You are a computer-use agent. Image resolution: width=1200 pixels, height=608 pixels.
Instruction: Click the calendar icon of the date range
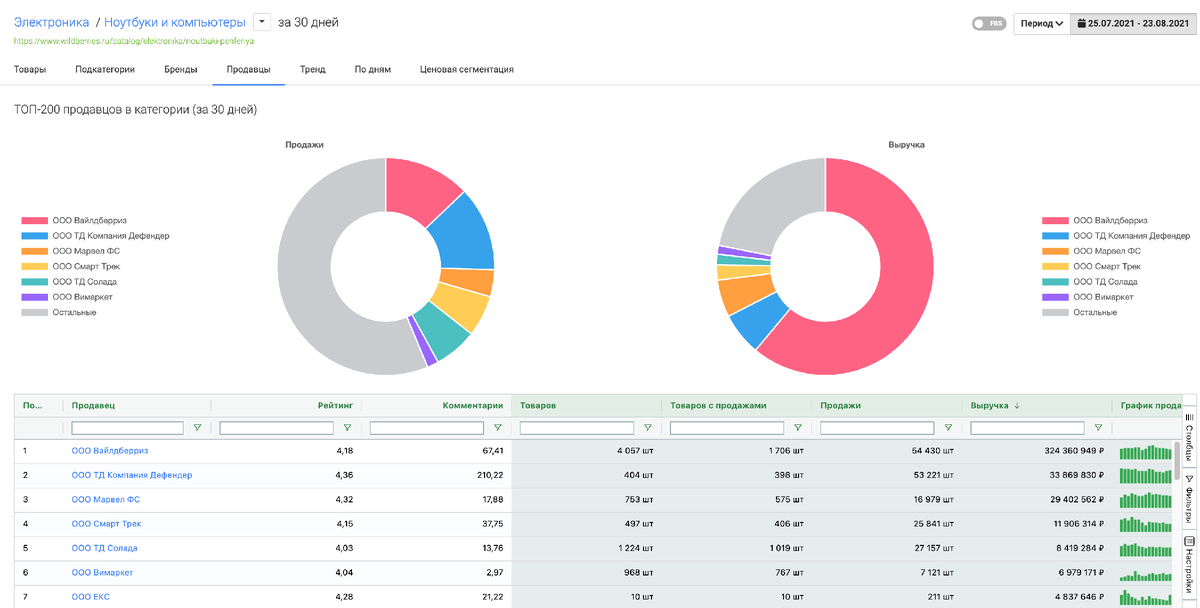pyautogui.click(x=1081, y=23)
